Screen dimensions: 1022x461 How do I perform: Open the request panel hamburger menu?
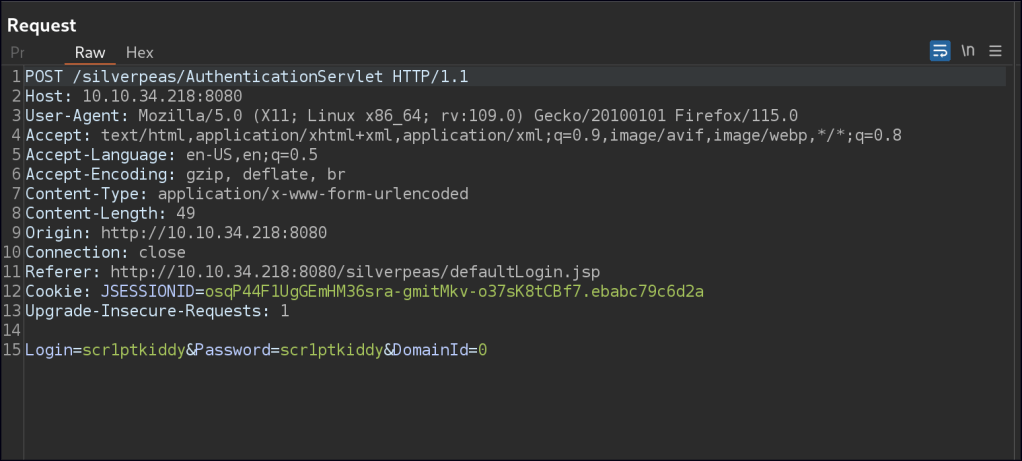(x=995, y=51)
